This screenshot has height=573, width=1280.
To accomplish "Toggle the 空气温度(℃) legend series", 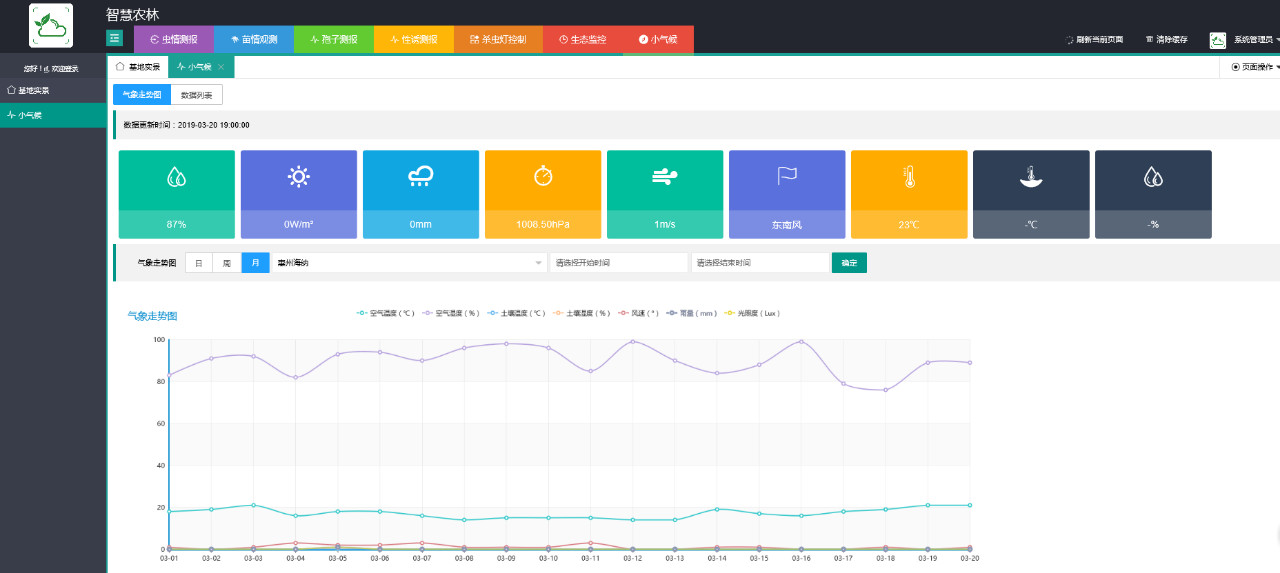I will coord(386,313).
